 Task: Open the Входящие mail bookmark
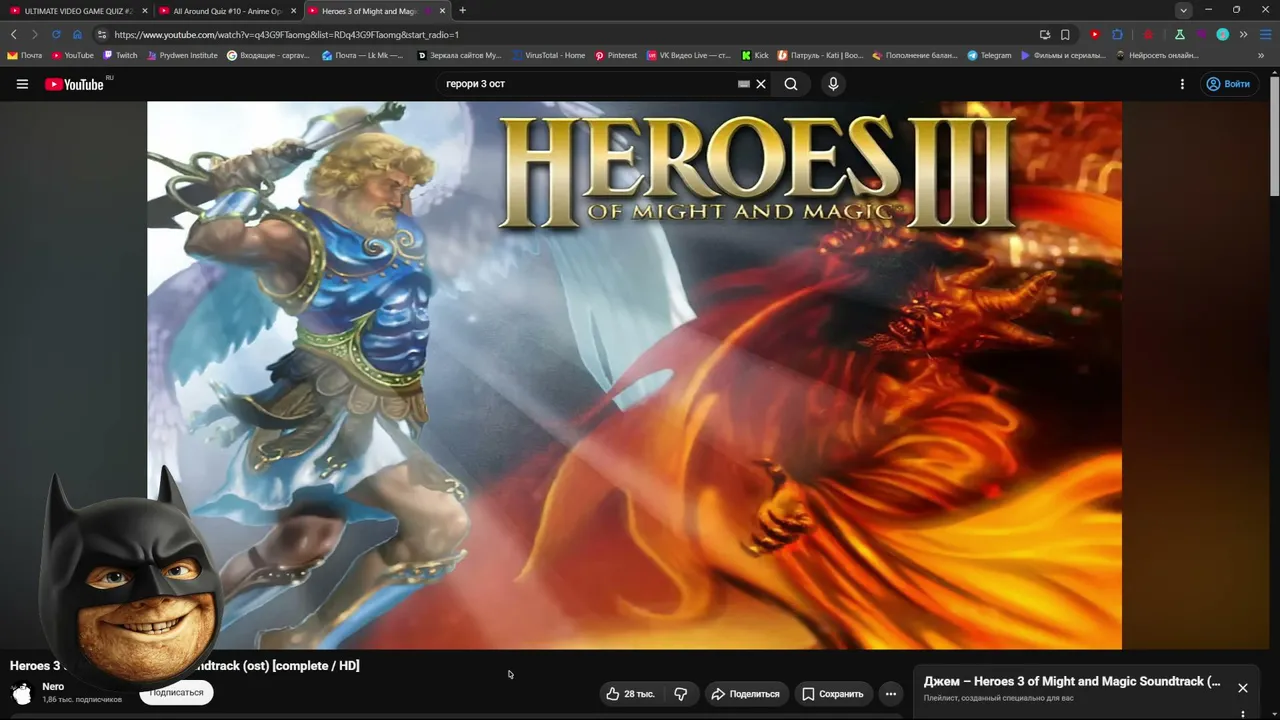tap(268, 55)
